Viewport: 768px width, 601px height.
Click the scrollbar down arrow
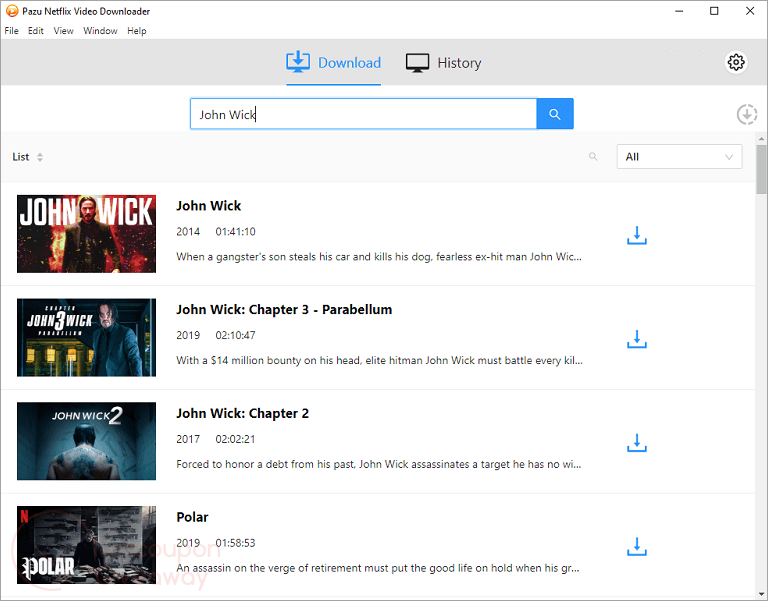(761, 595)
